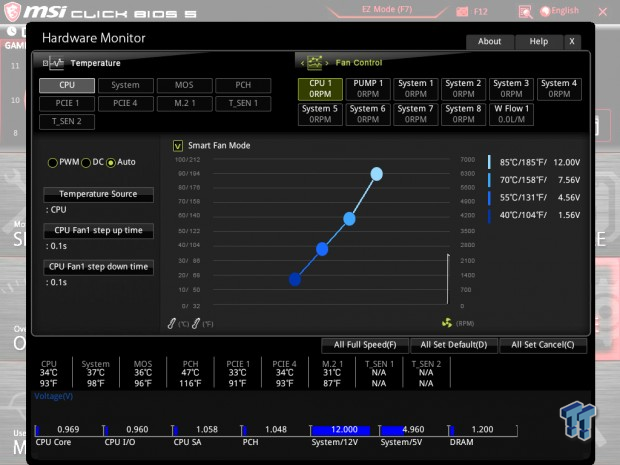Screen dimensions: 620x465
Task: Select W Flow 1 sensor
Action: pyautogui.click(x=511, y=114)
